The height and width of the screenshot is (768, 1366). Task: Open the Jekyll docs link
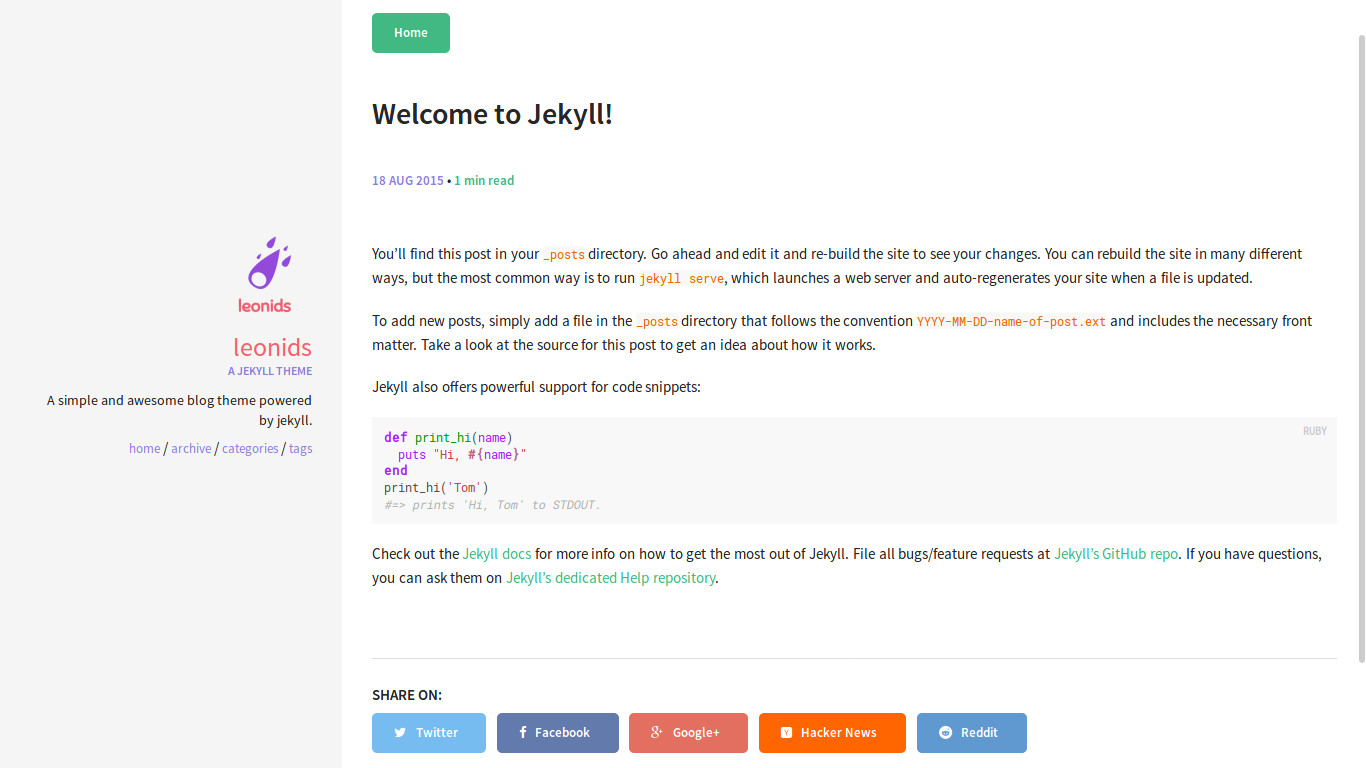(x=497, y=553)
